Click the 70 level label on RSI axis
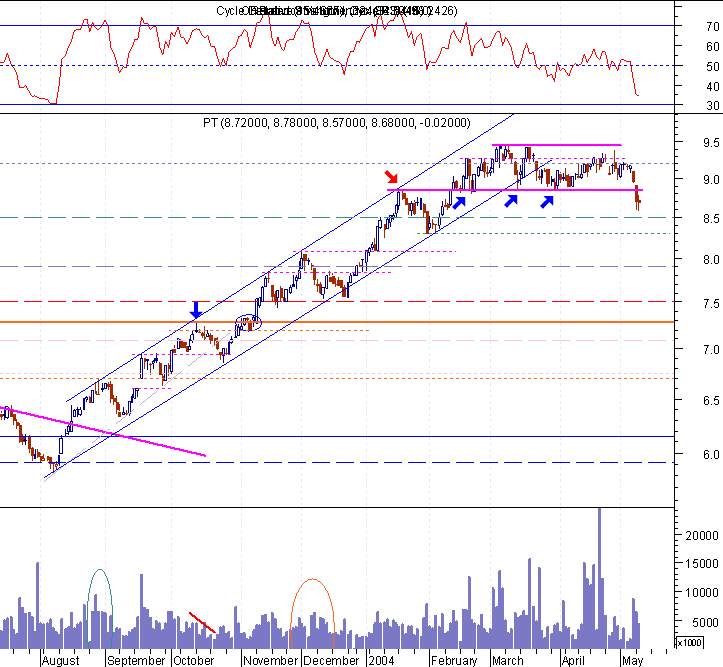The image size is (723, 667). (712, 27)
